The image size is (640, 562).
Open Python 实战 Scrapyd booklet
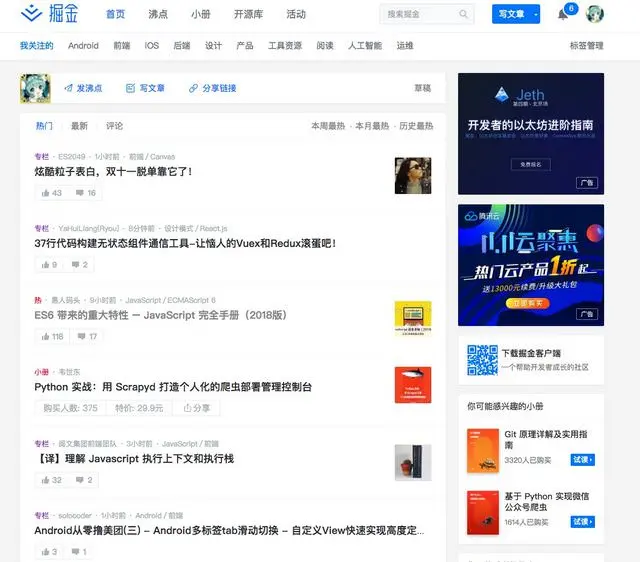173,387
